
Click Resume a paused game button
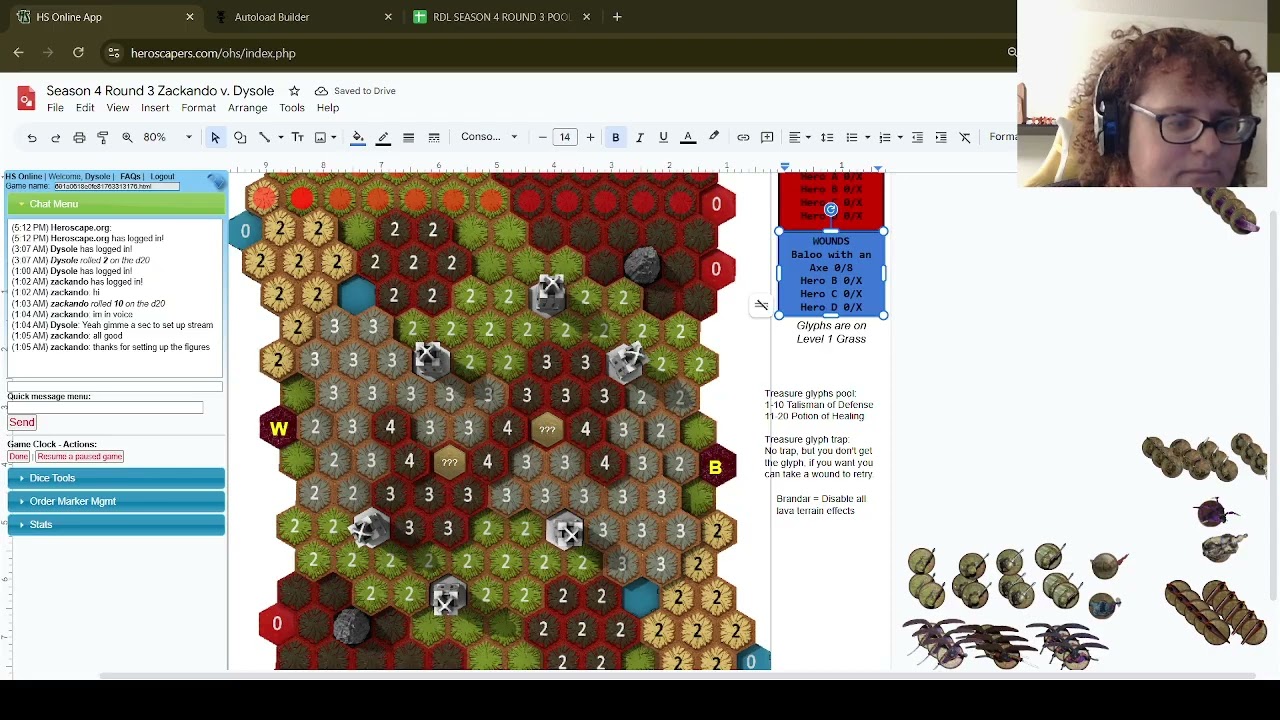pyautogui.click(x=79, y=457)
